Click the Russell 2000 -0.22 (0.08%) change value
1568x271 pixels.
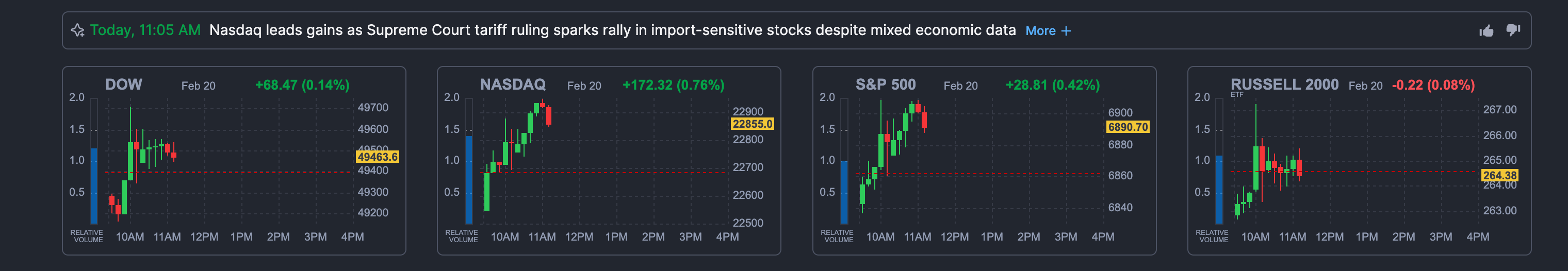[1433, 85]
